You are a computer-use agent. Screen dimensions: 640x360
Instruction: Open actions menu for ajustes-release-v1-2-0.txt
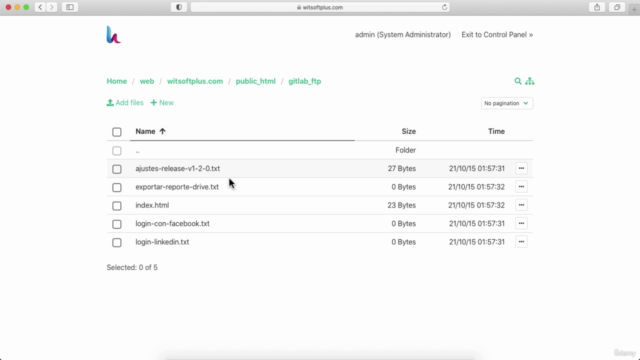click(521, 168)
